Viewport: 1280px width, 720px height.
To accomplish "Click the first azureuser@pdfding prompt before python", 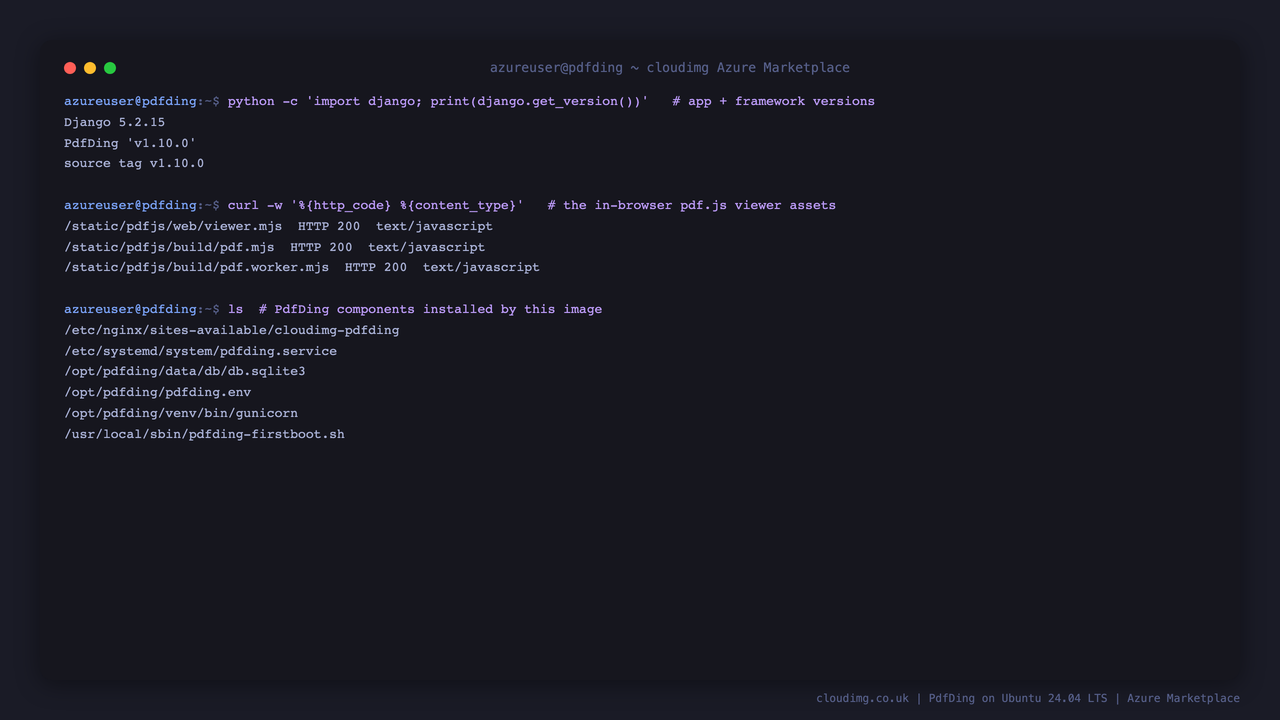I will coord(142,101).
